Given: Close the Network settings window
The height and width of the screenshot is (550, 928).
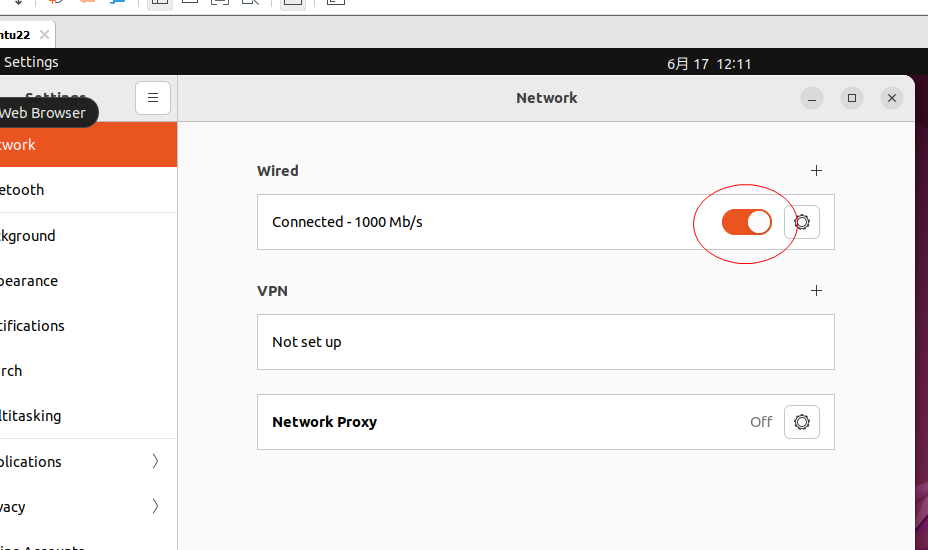Looking at the screenshot, I should [x=892, y=98].
